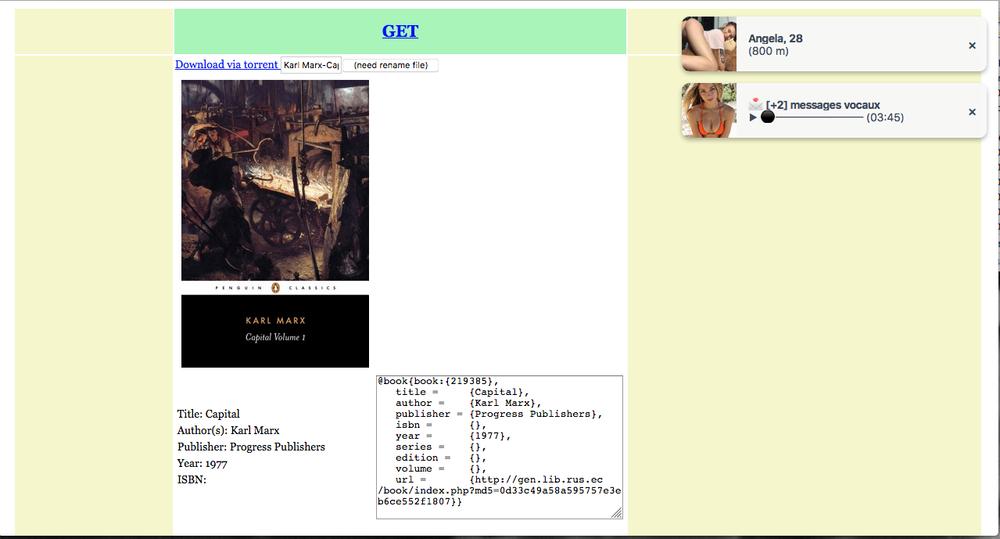Click the Author(s): Karl Marx text

(x=228, y=431)
